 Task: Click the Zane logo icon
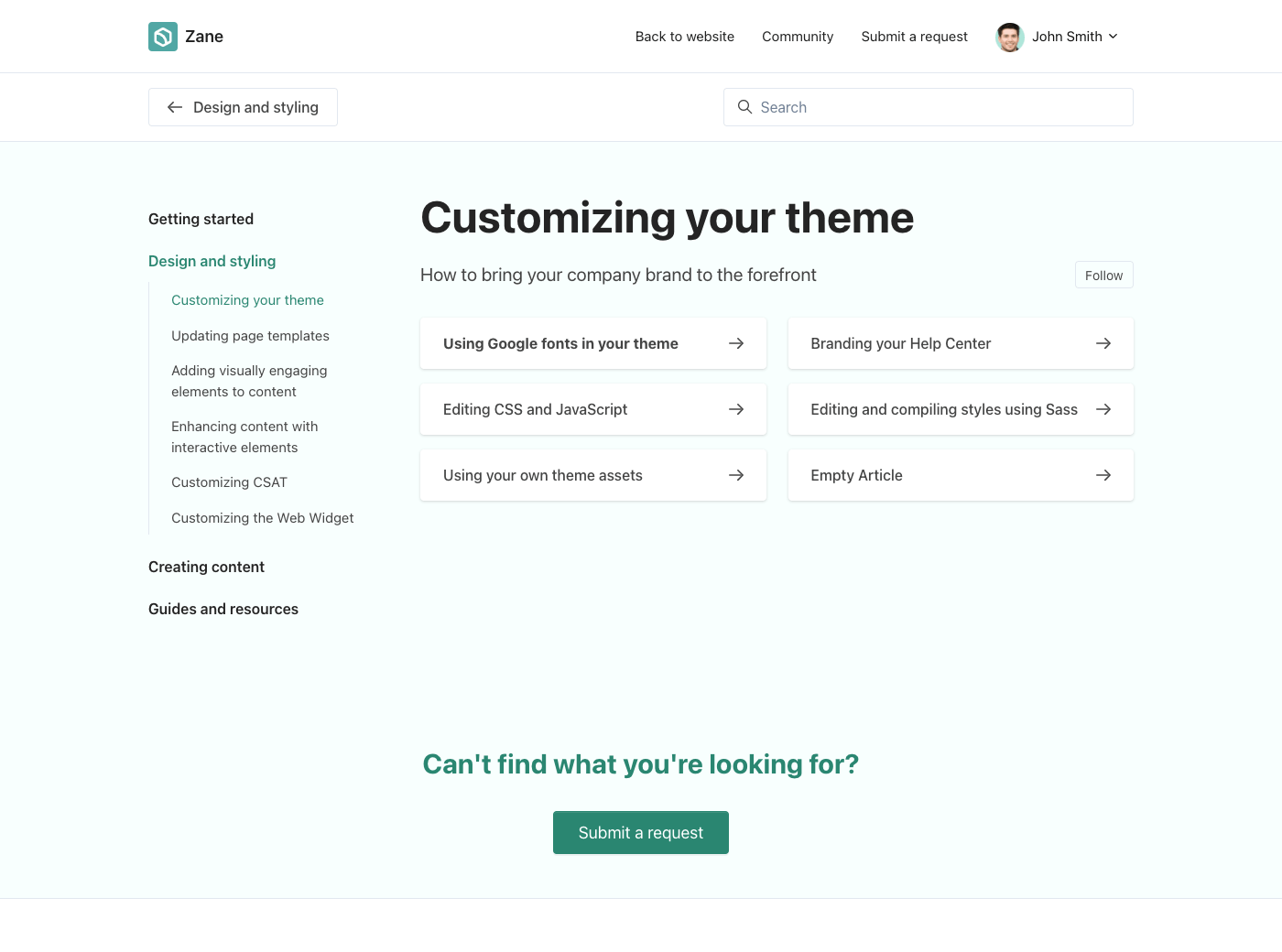(x=163, y=37)
